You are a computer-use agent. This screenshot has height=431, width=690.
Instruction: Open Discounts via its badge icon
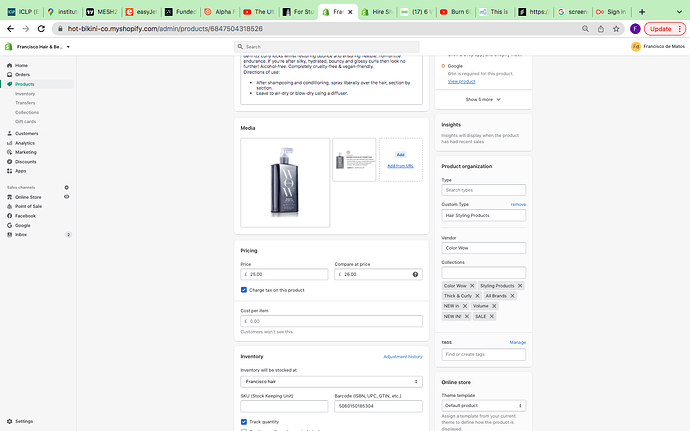9,162
